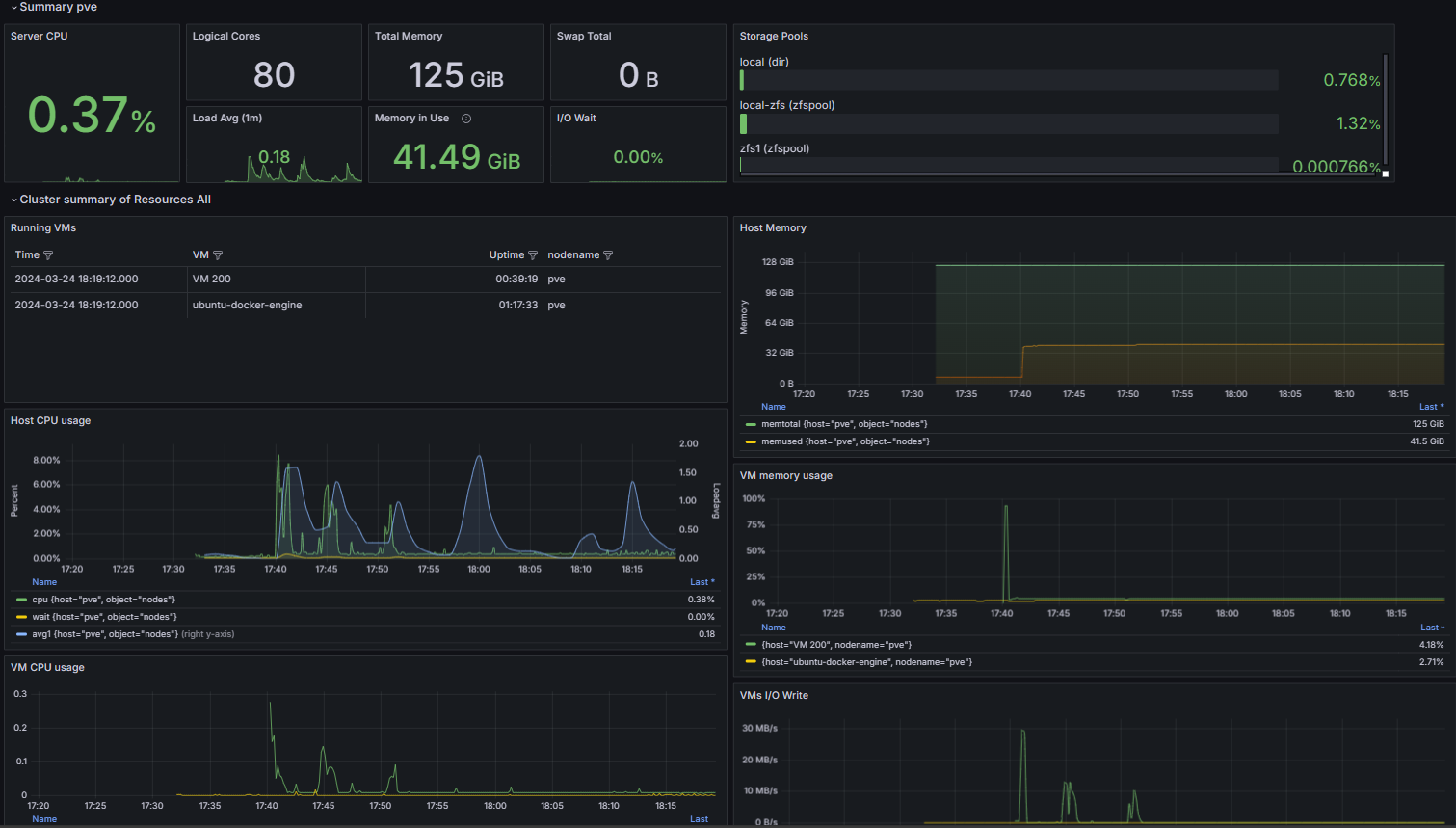
Task: Filter the nodename column
Action: (608, 255)
